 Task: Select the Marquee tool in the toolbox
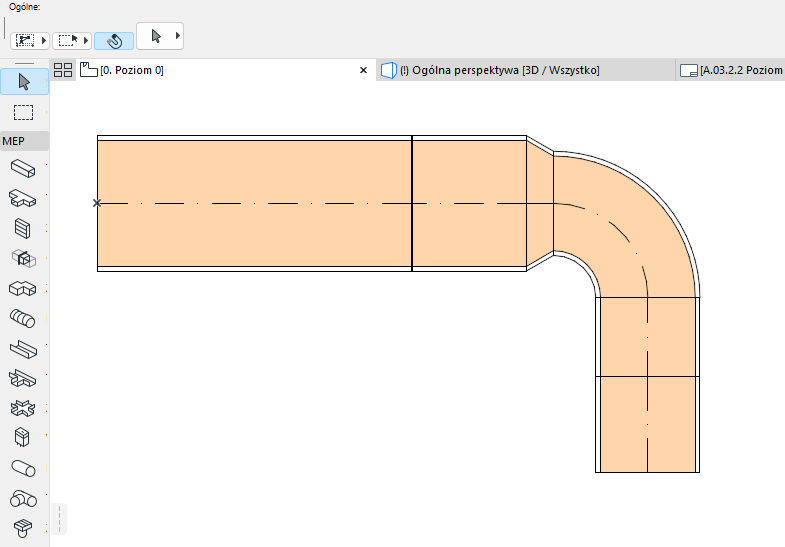(24, 112)
